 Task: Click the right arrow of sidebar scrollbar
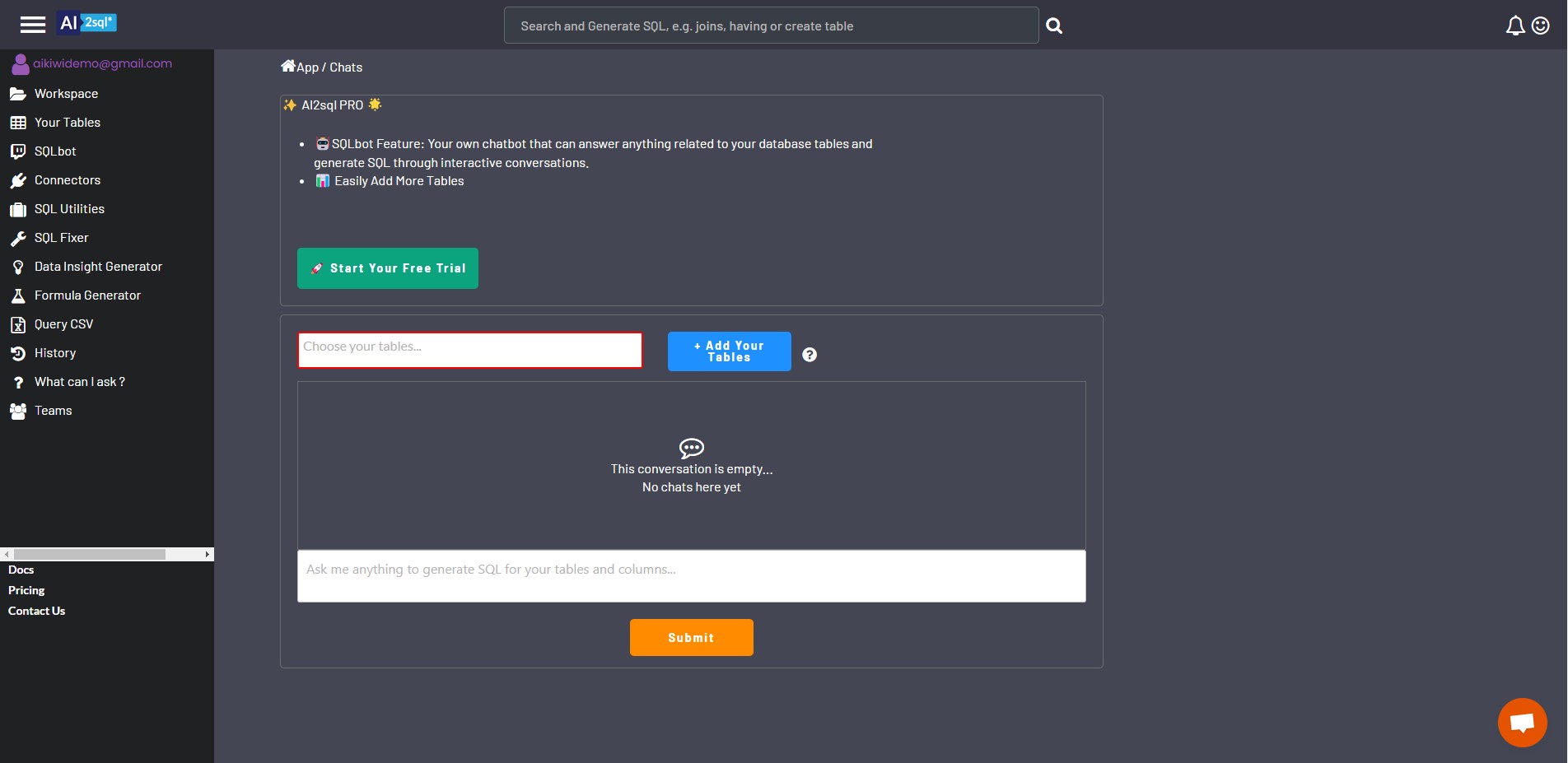[208, 554]
